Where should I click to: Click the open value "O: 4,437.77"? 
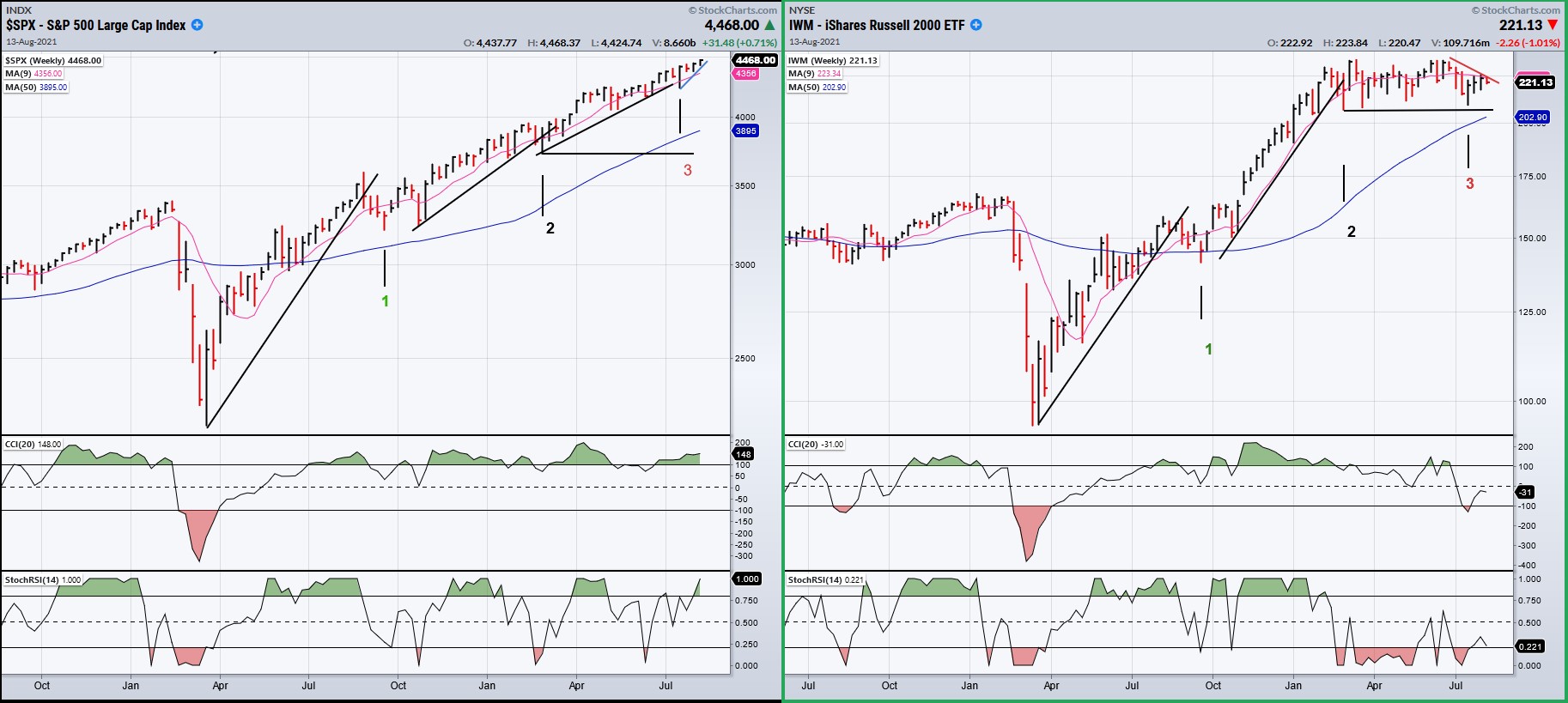490,43
